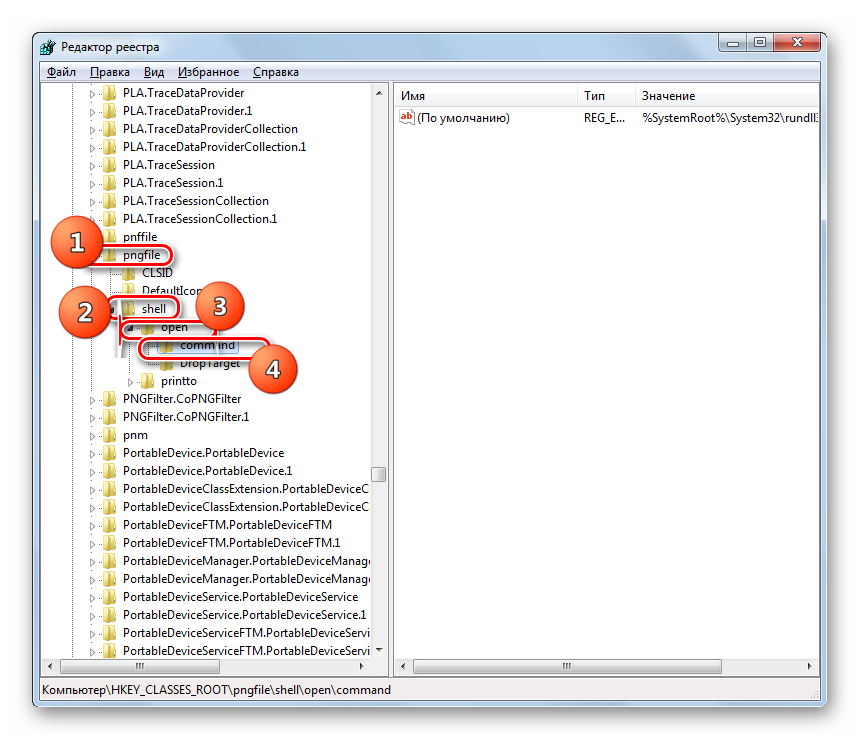
Task: Click the pnm folder icon
Action: pos(109,435)
